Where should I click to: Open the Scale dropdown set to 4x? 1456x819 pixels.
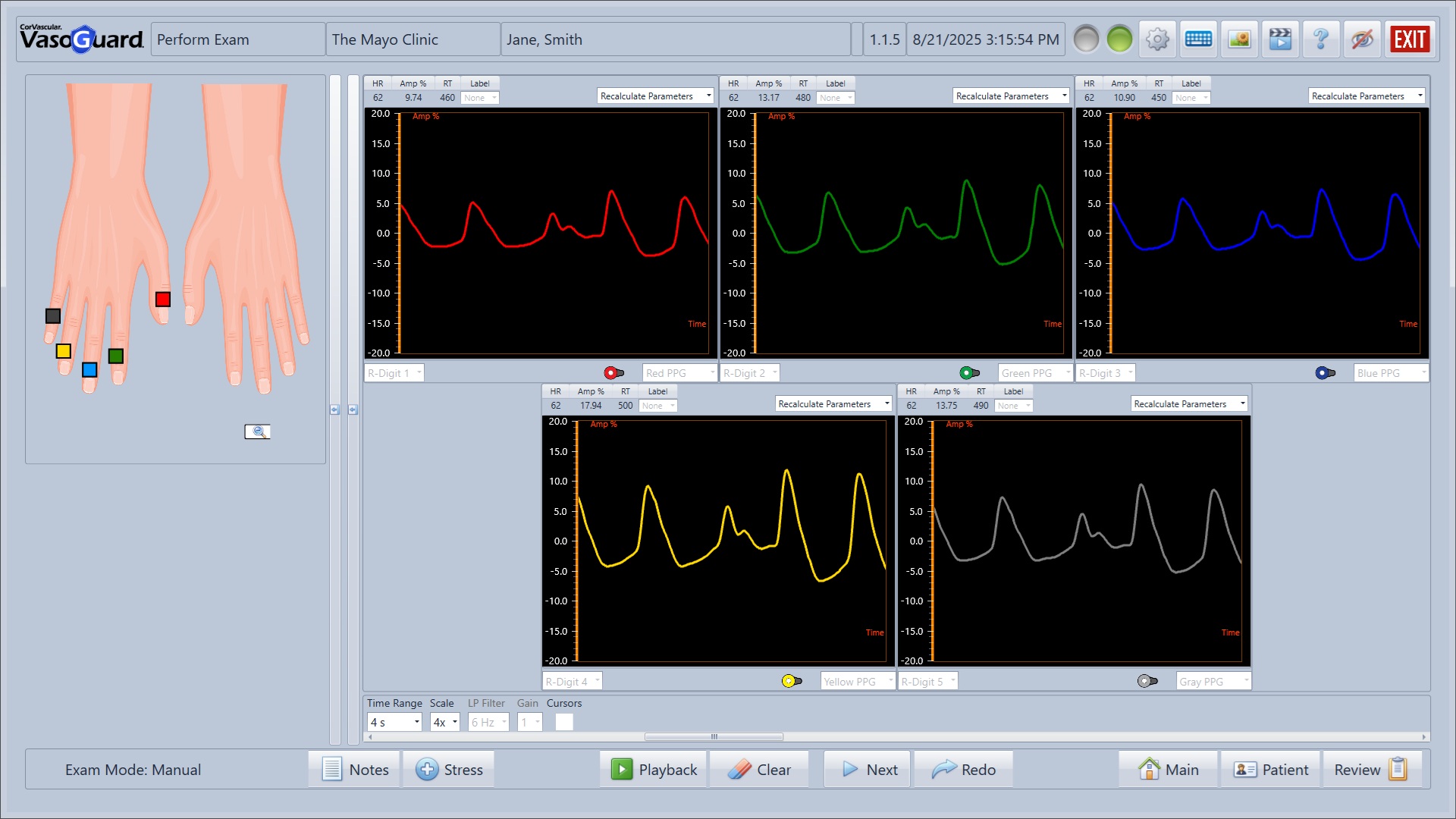coord(444,721)
